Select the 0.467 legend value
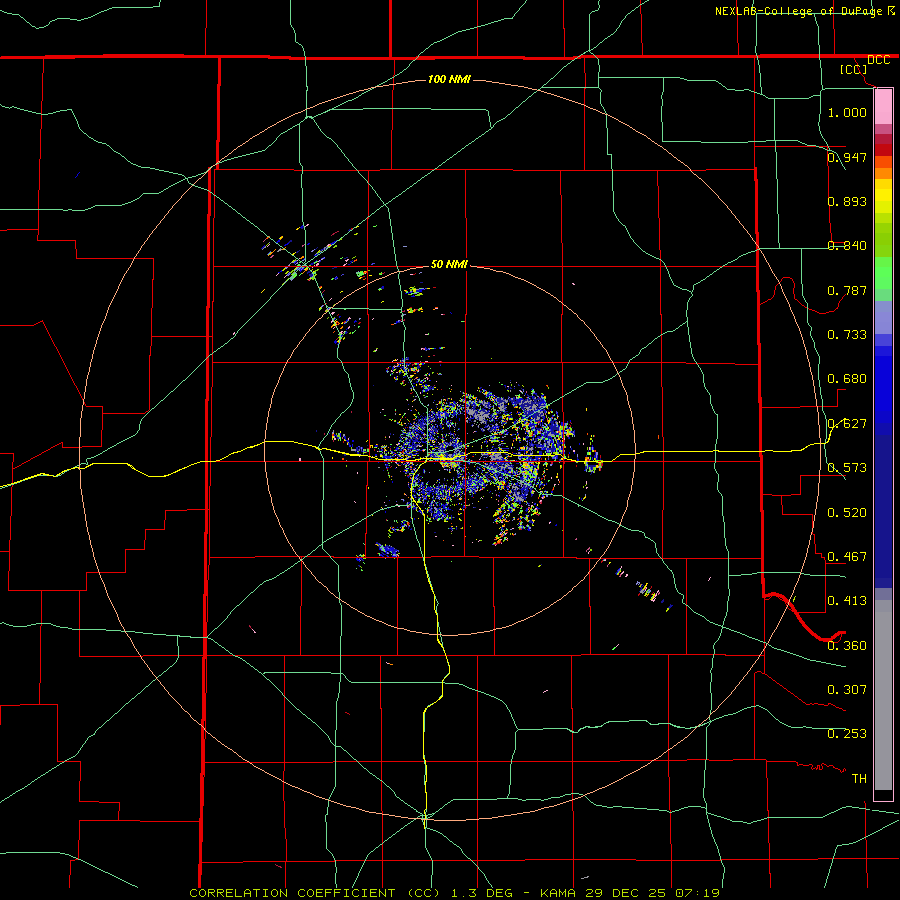The height and width of the screenshot is (900, 900). click(x=847, y=556)
